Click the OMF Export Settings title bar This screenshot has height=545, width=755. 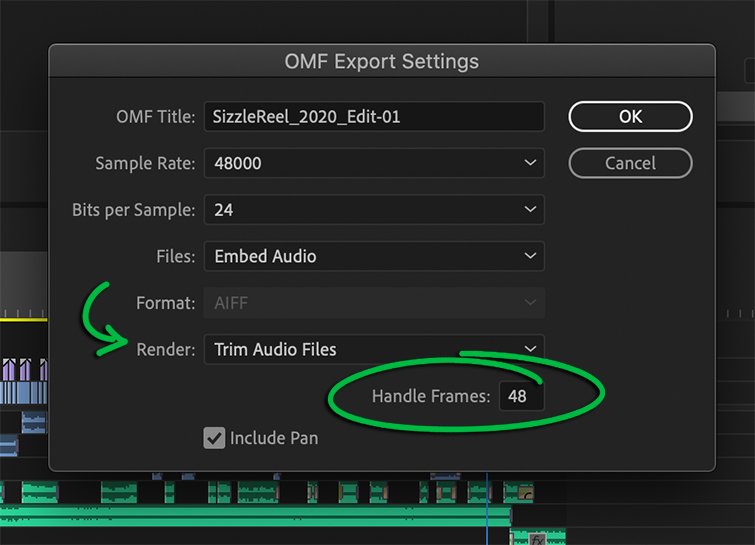click(x=381, y=62)
